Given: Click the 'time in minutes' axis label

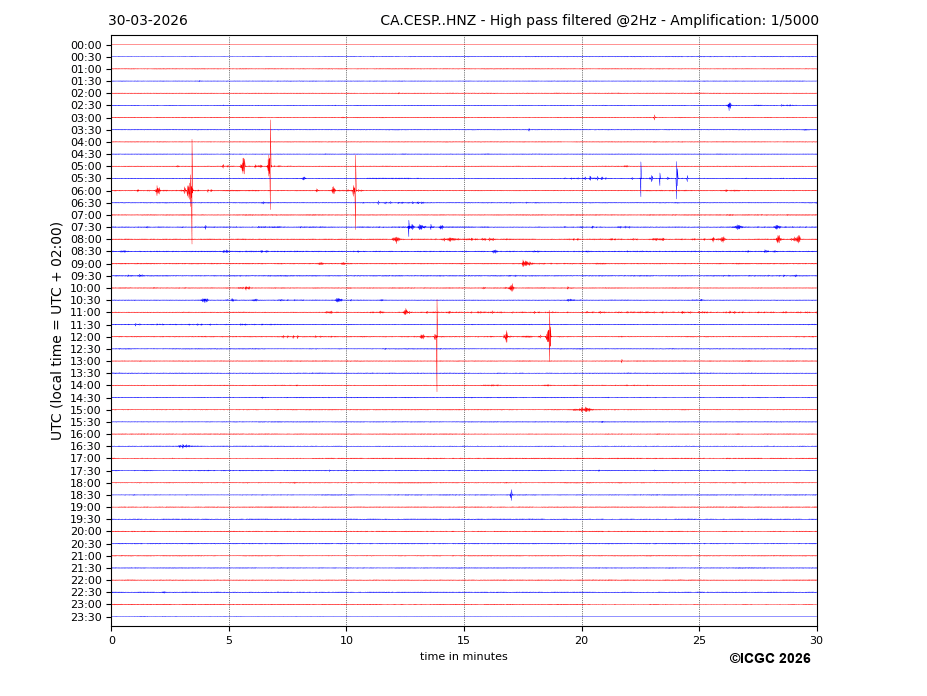Looking at the screenshot, I should 463,656.
